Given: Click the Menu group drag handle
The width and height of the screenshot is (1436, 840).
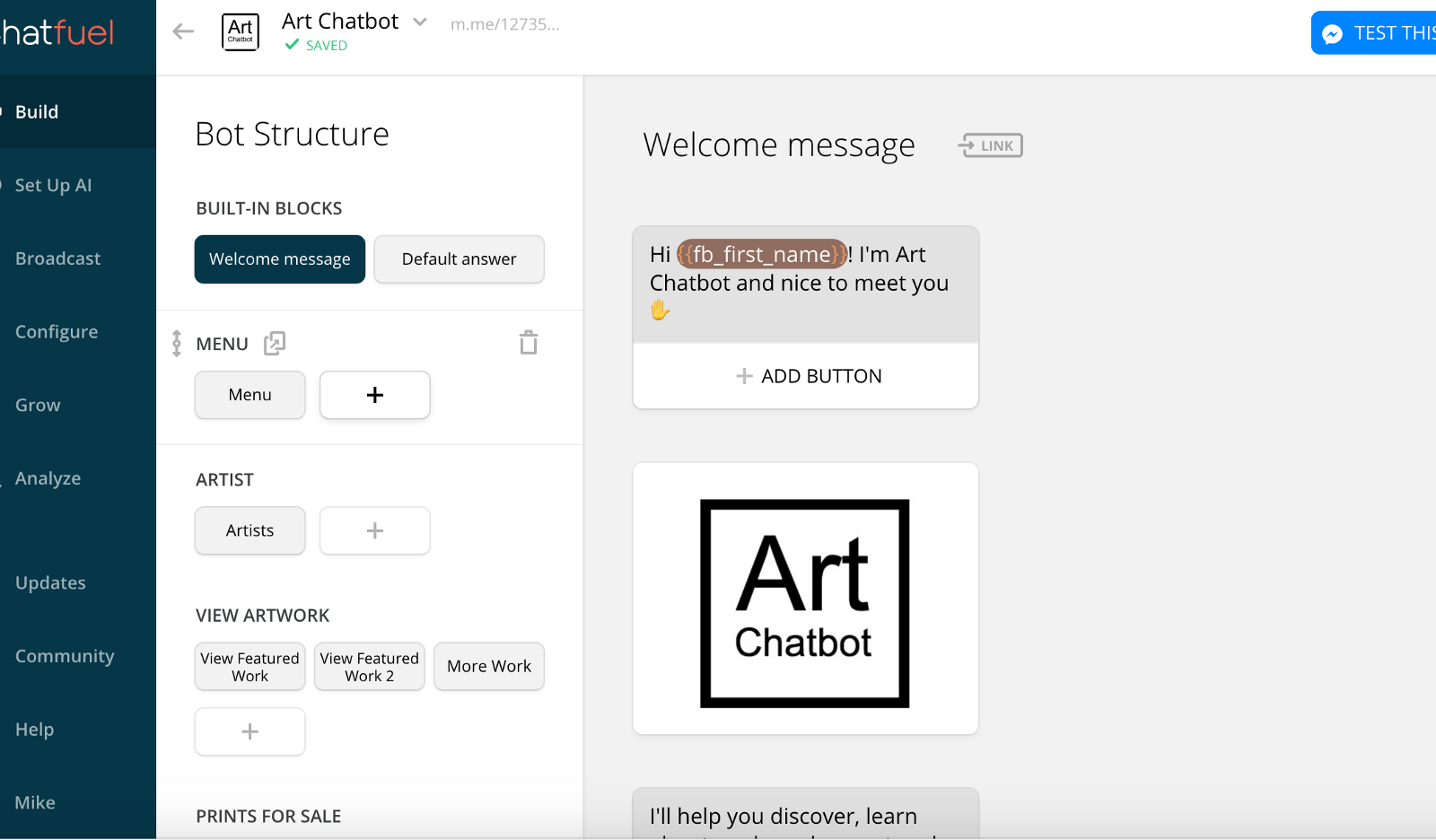Looking at the screenshot, I should 177,343.
